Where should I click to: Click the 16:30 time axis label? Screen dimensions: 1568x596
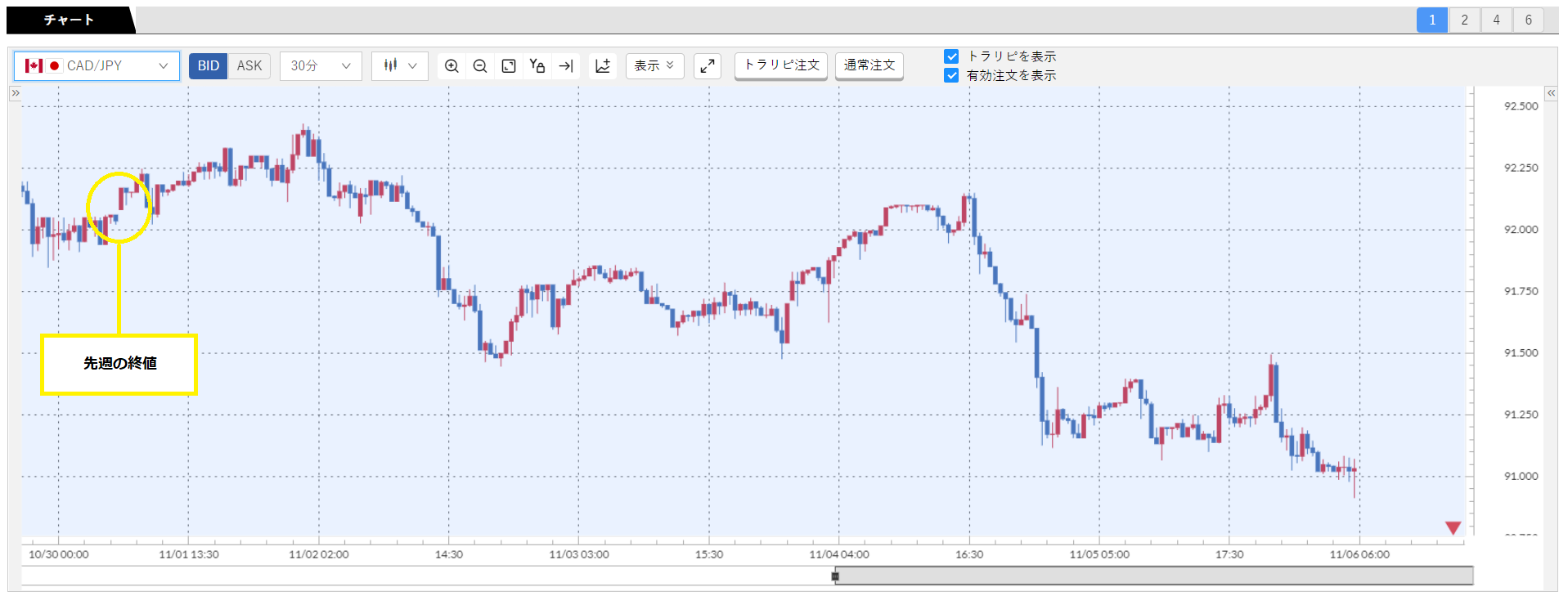point(969,554)
